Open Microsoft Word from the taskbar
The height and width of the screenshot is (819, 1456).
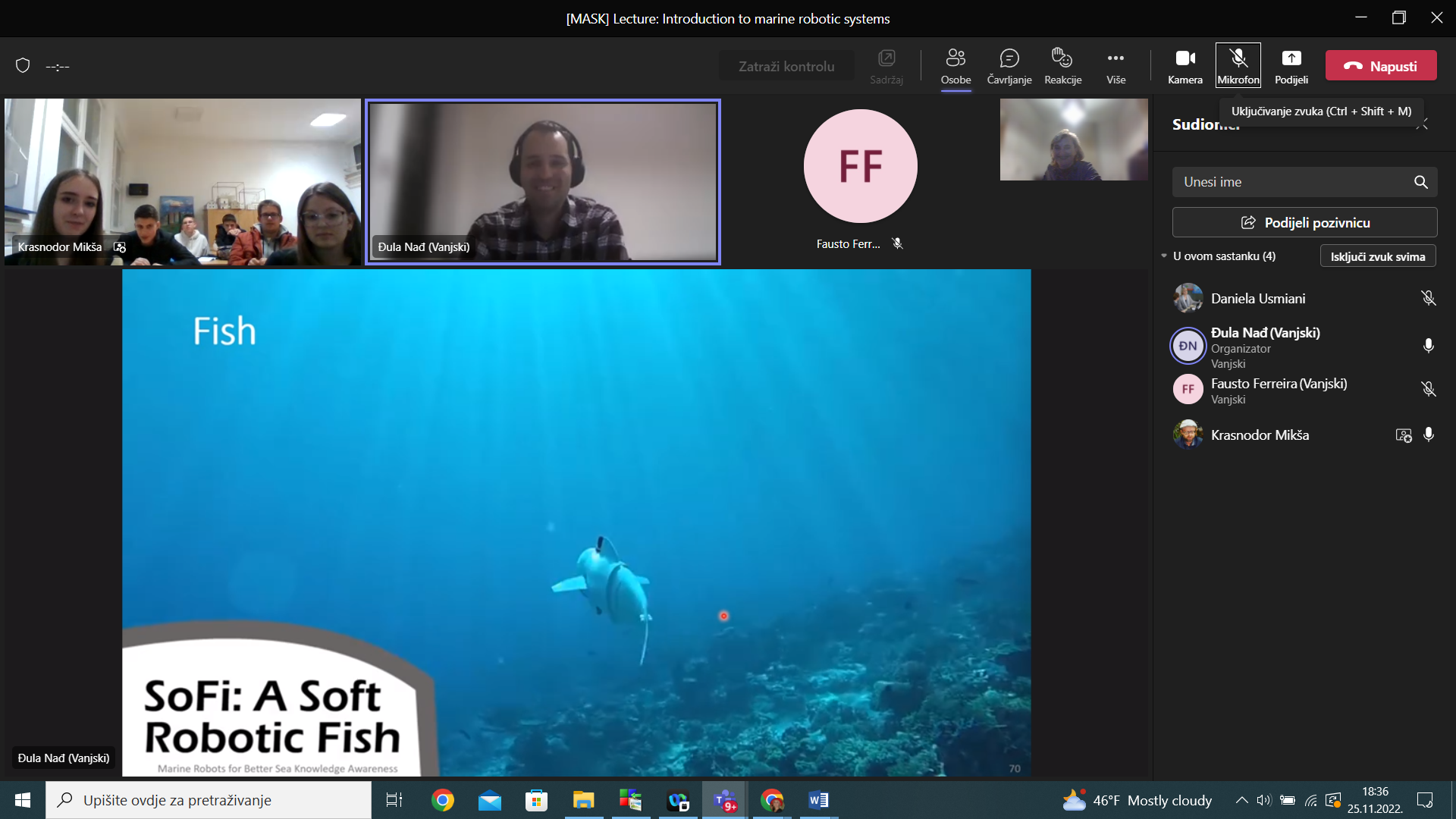pyautogui.click(x=818, y=800)
